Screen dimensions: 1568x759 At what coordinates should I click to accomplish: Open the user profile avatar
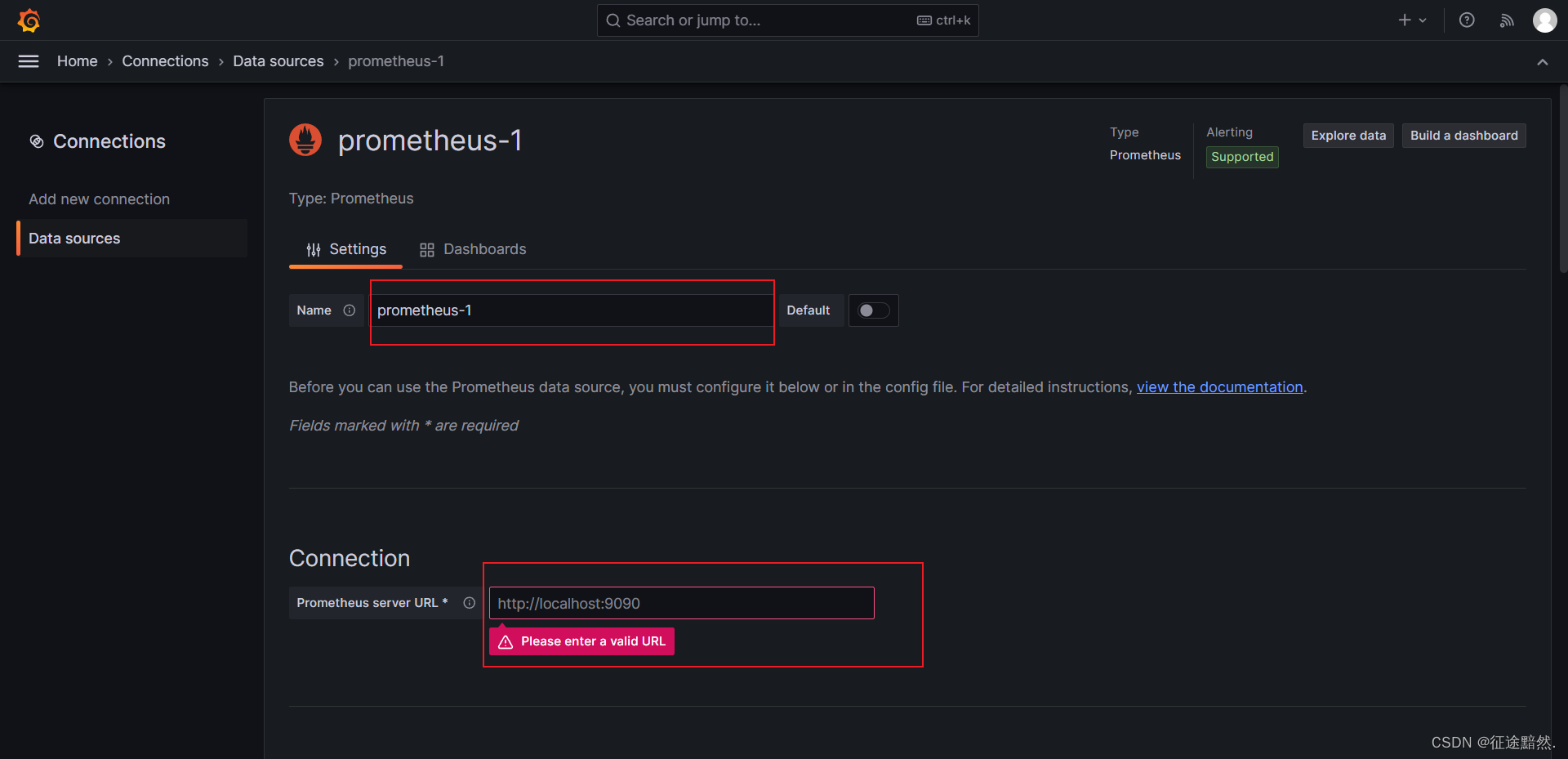point(1544,20)
